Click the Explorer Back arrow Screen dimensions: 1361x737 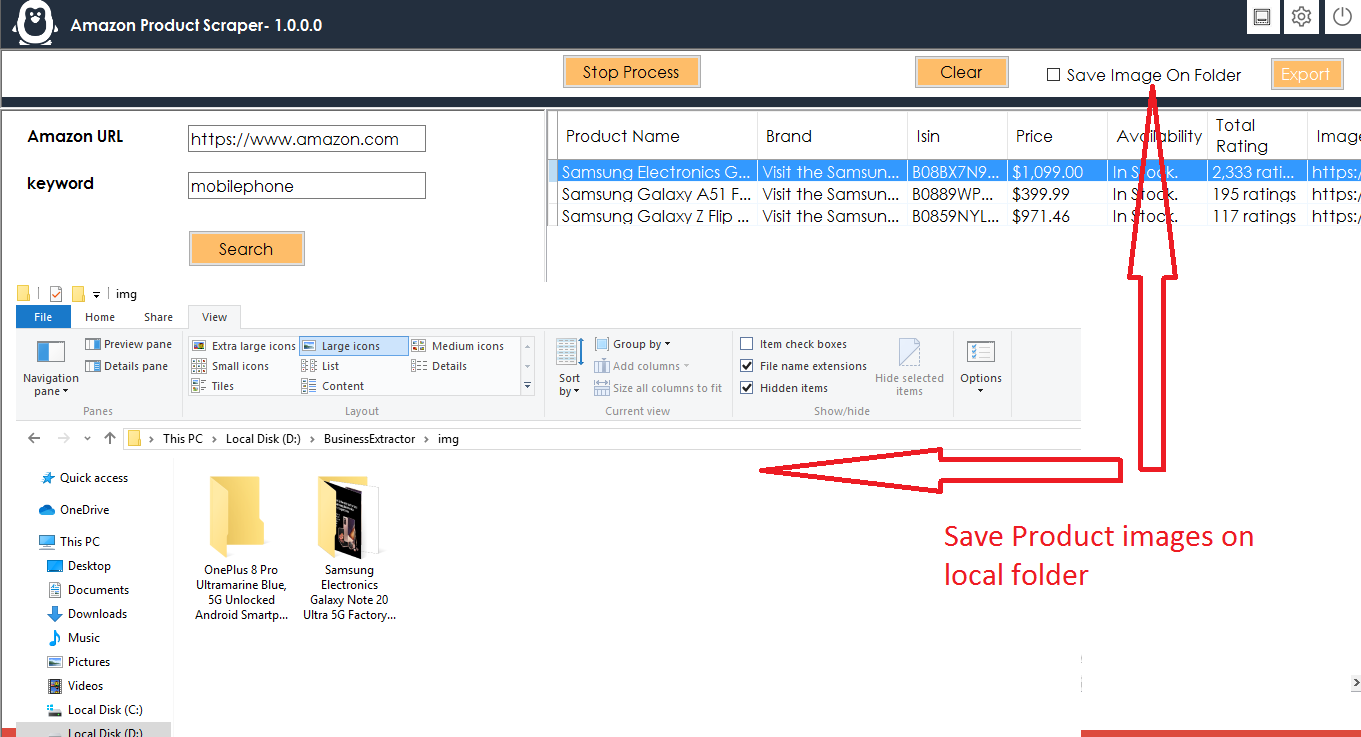[x=34, y=438]
